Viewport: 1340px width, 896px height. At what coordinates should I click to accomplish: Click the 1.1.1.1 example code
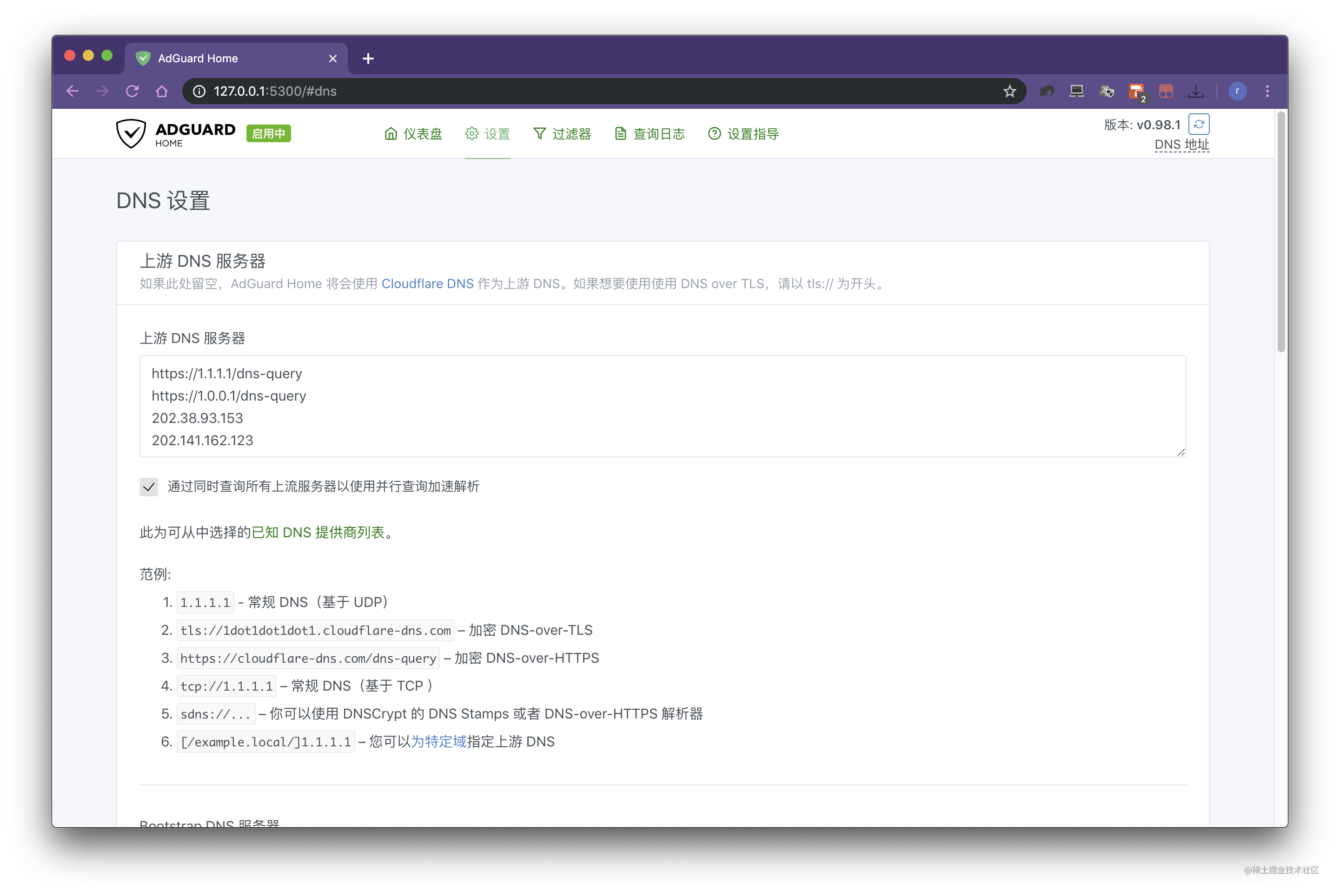[x=205, y=602]
